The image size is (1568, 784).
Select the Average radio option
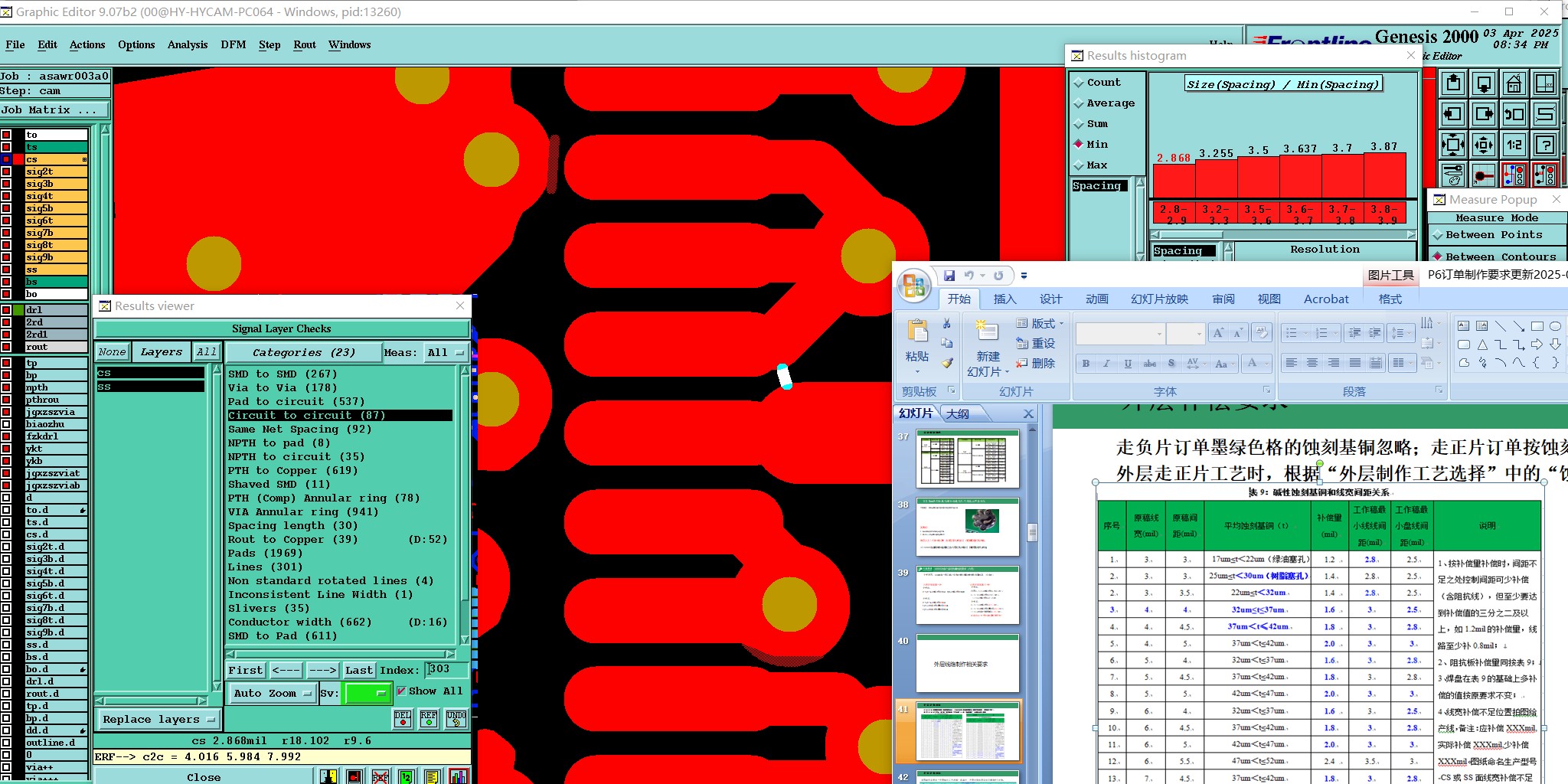[x=1104, y=103]
